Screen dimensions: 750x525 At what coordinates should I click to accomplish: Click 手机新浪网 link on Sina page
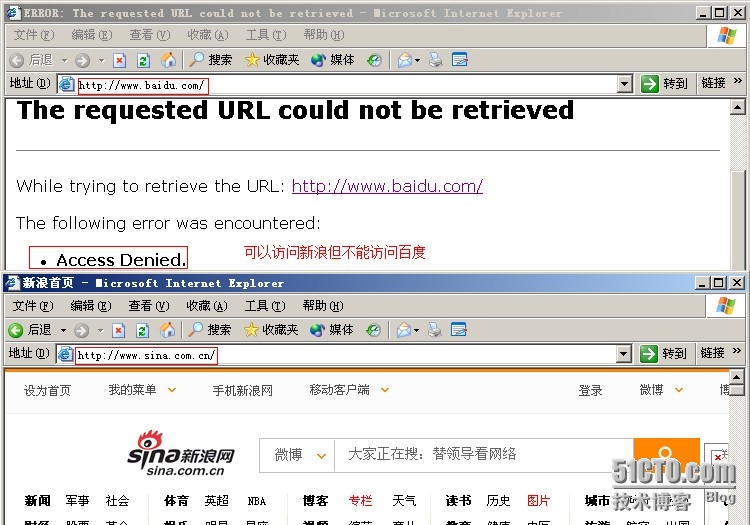(243, 391)
